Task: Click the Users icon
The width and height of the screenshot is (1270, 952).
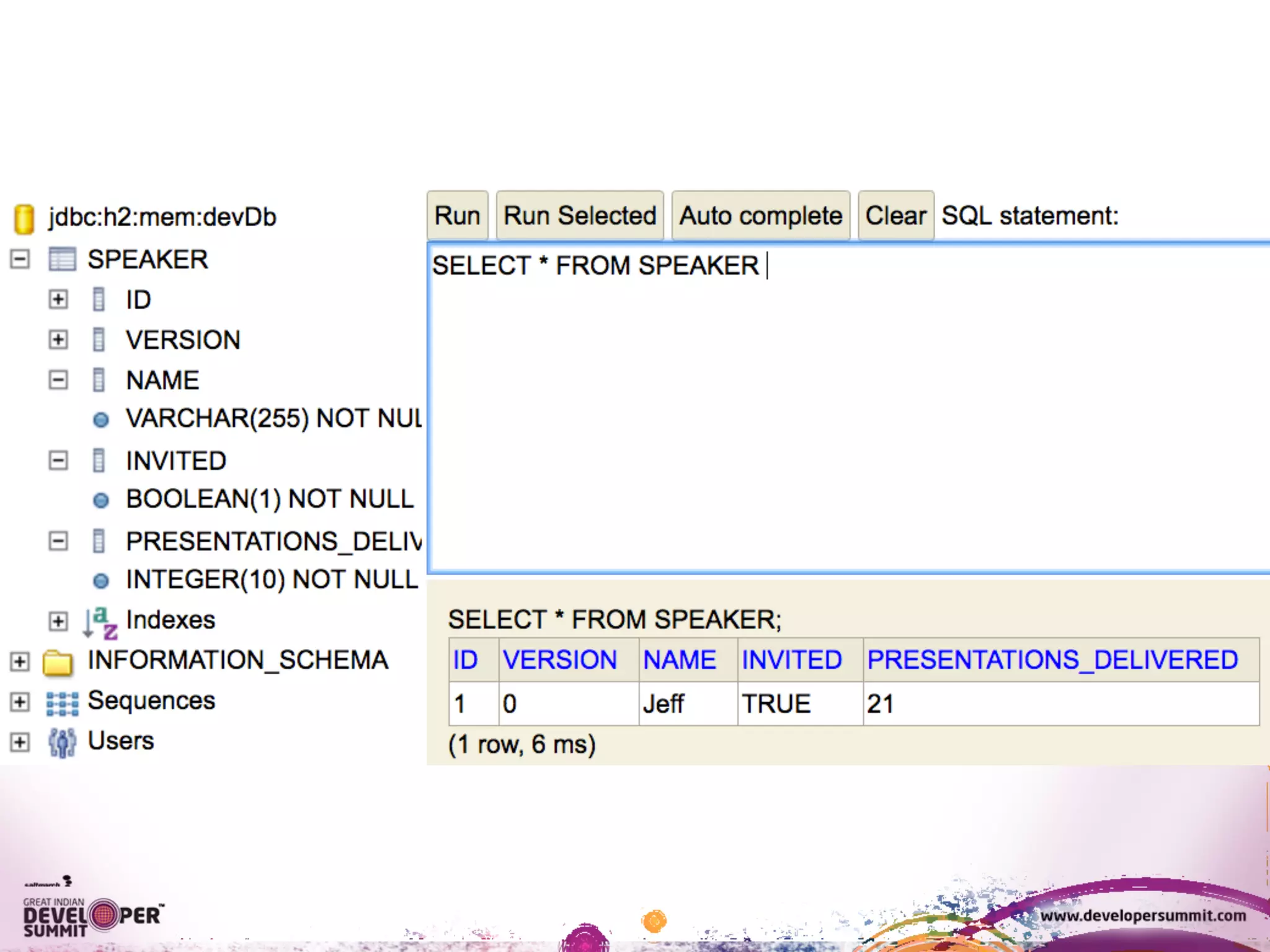Action: (62, 743)
